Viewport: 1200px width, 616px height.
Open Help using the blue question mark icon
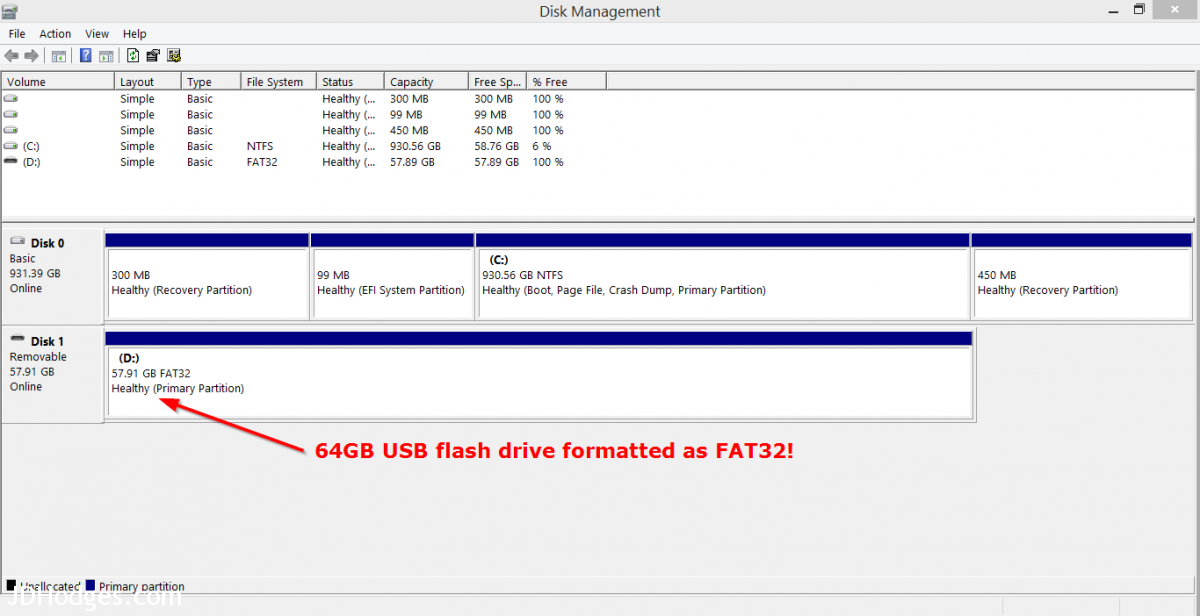tap(87, 55)
